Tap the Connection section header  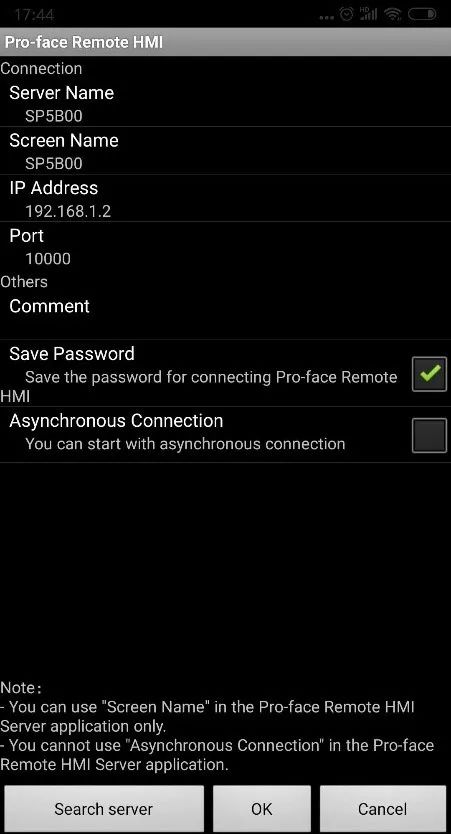[41, 69]
